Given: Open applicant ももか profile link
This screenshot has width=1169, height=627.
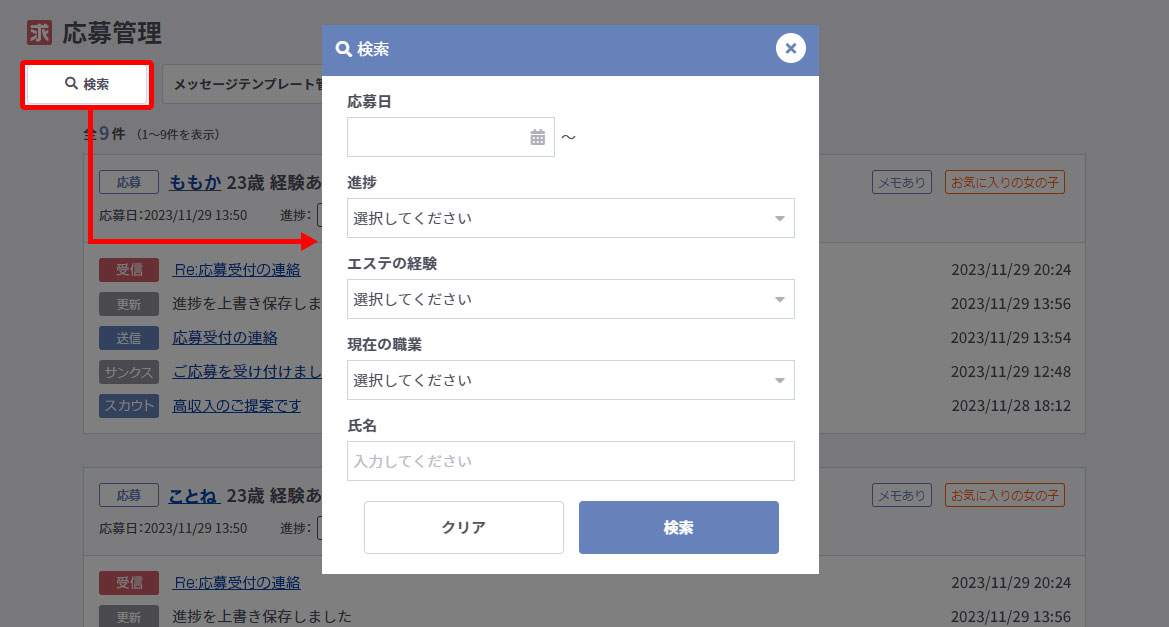Looking at the screenshot, I should click(195, 183).
